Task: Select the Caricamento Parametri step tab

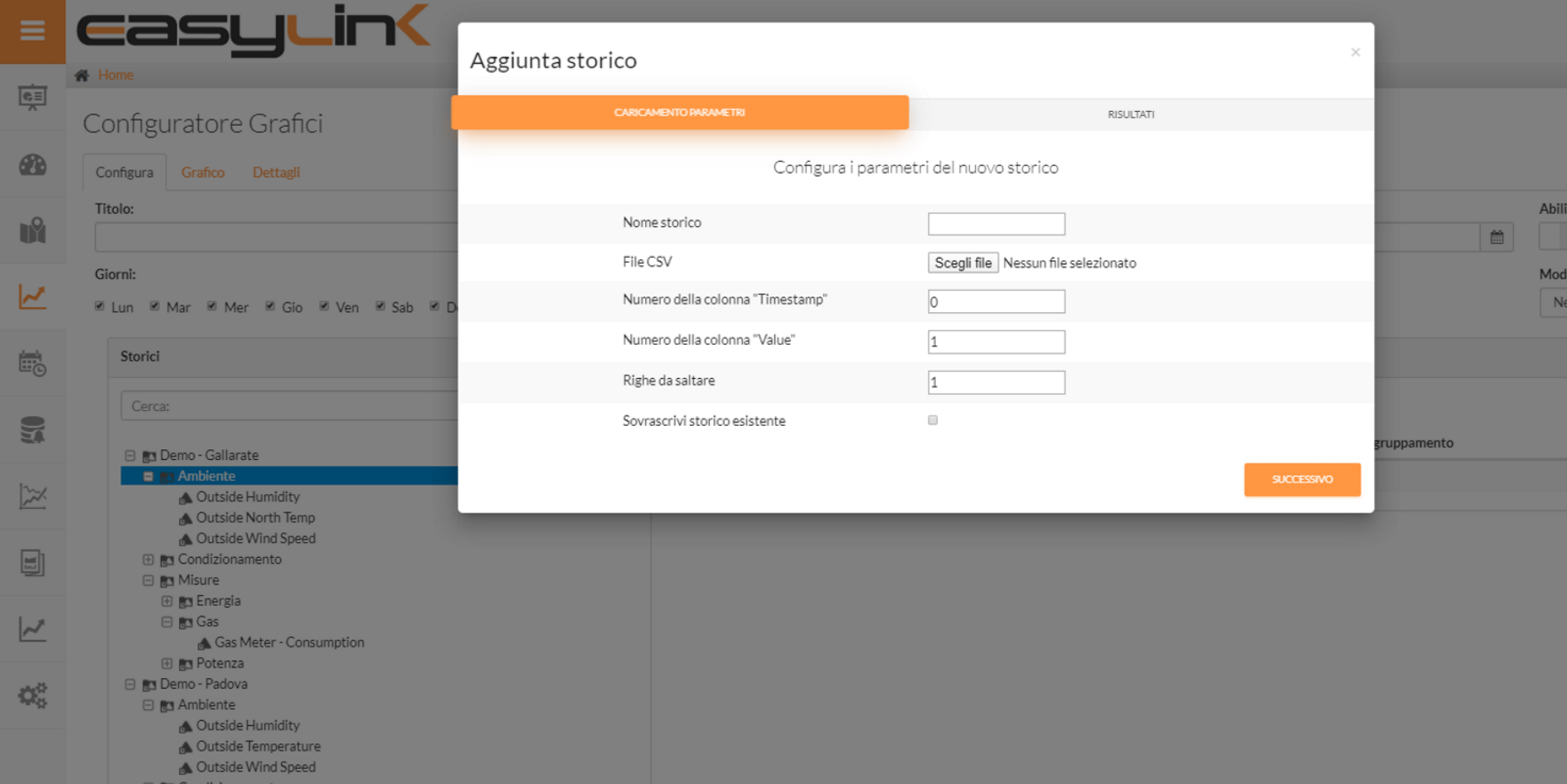Action: coord(680,113)
